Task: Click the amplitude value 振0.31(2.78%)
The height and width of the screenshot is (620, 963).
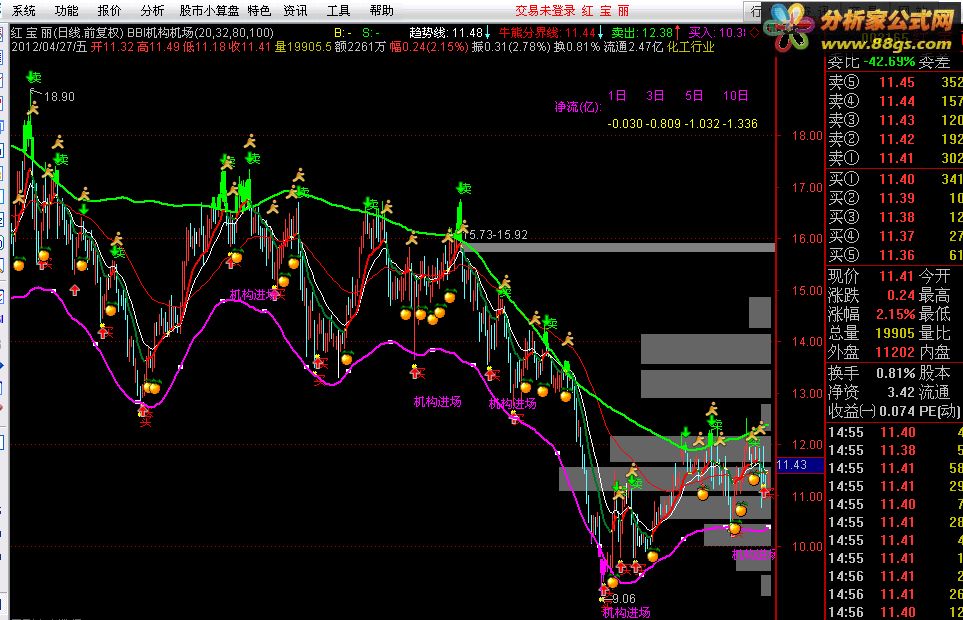Action: 511,47
